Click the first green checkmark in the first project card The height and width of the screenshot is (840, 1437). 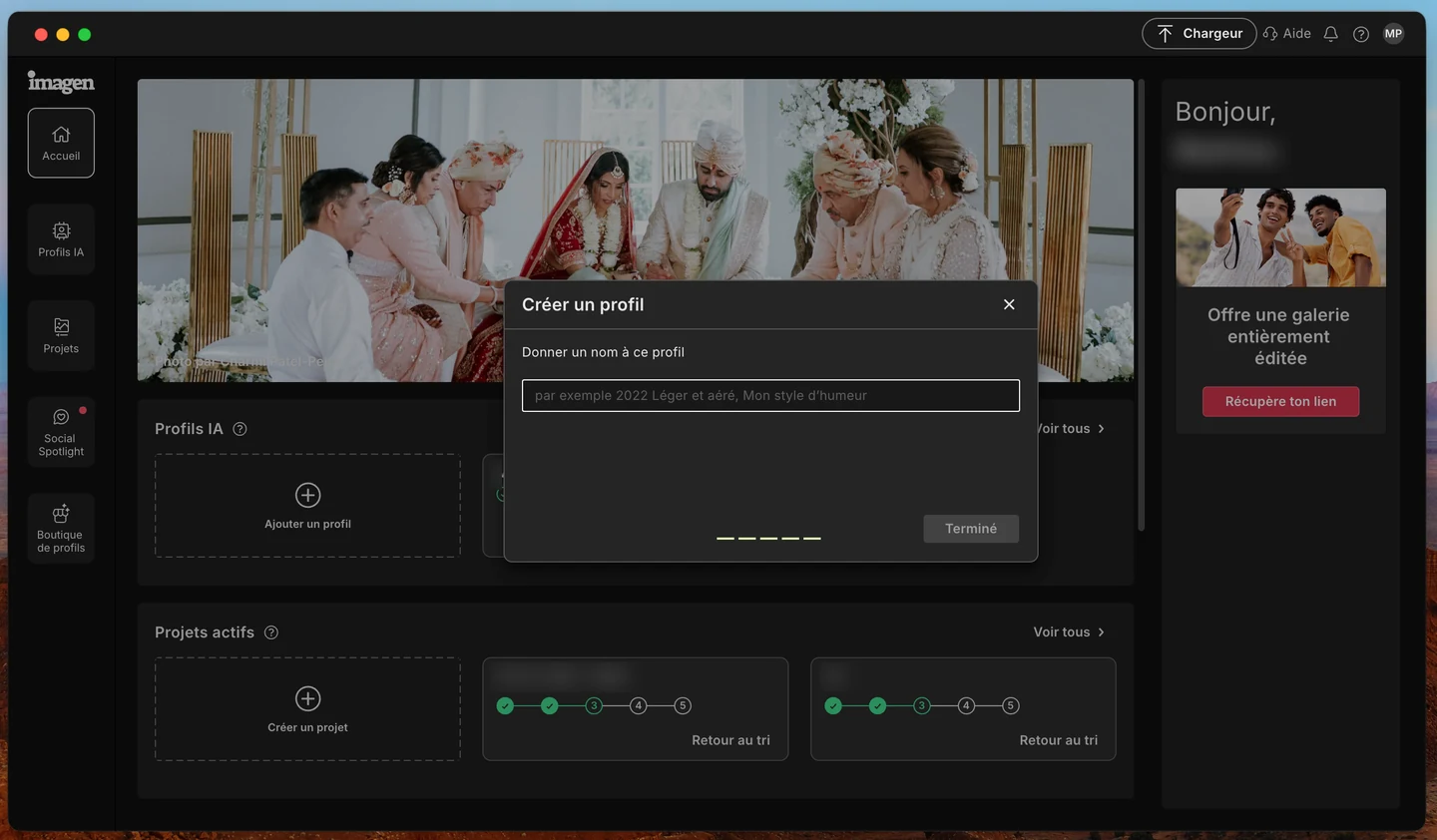(x=505, y=705)
